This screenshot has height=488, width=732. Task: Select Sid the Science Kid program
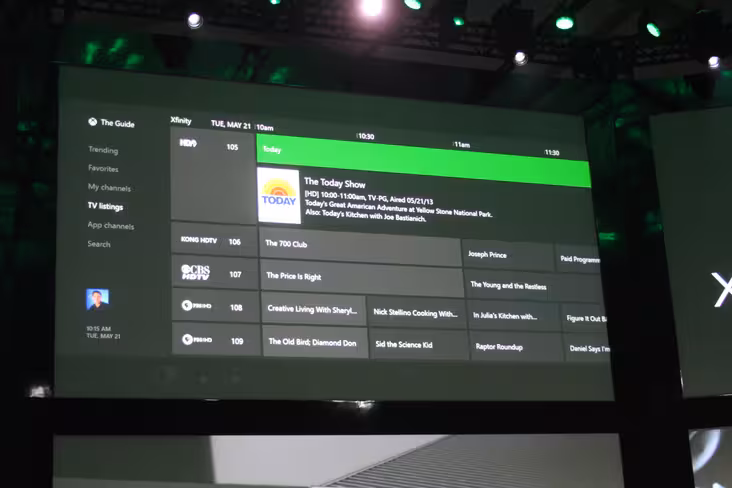(x=418, y=345)
